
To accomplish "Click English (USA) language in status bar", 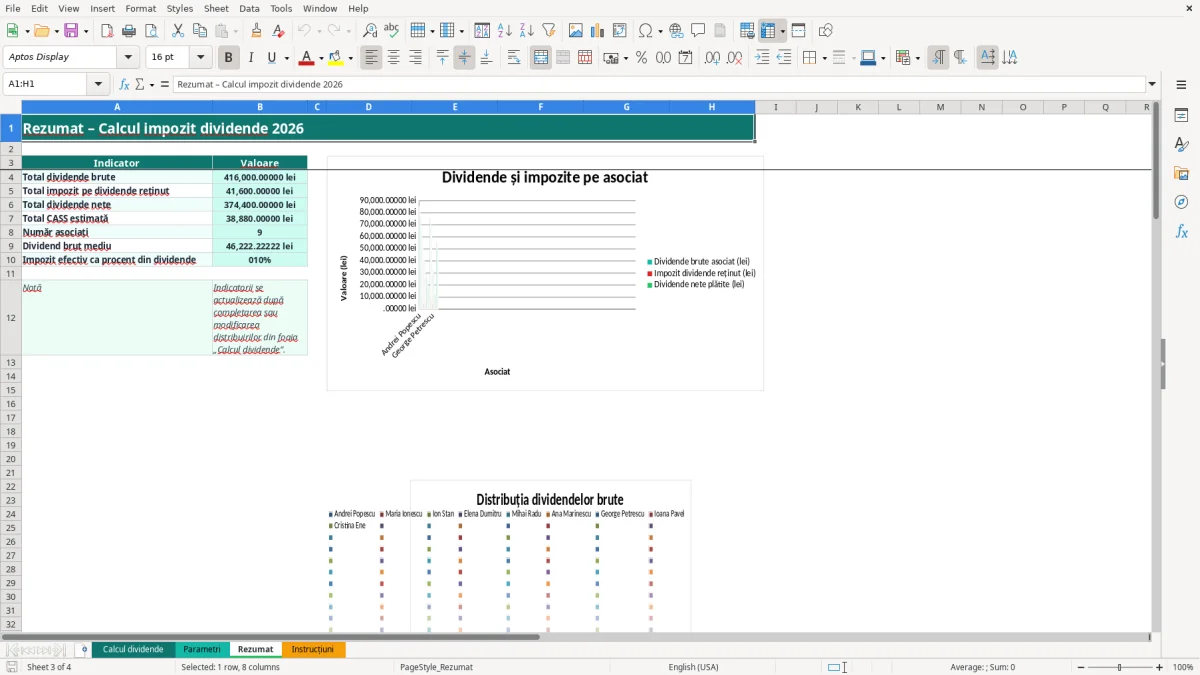I will (x=694, y=667).
